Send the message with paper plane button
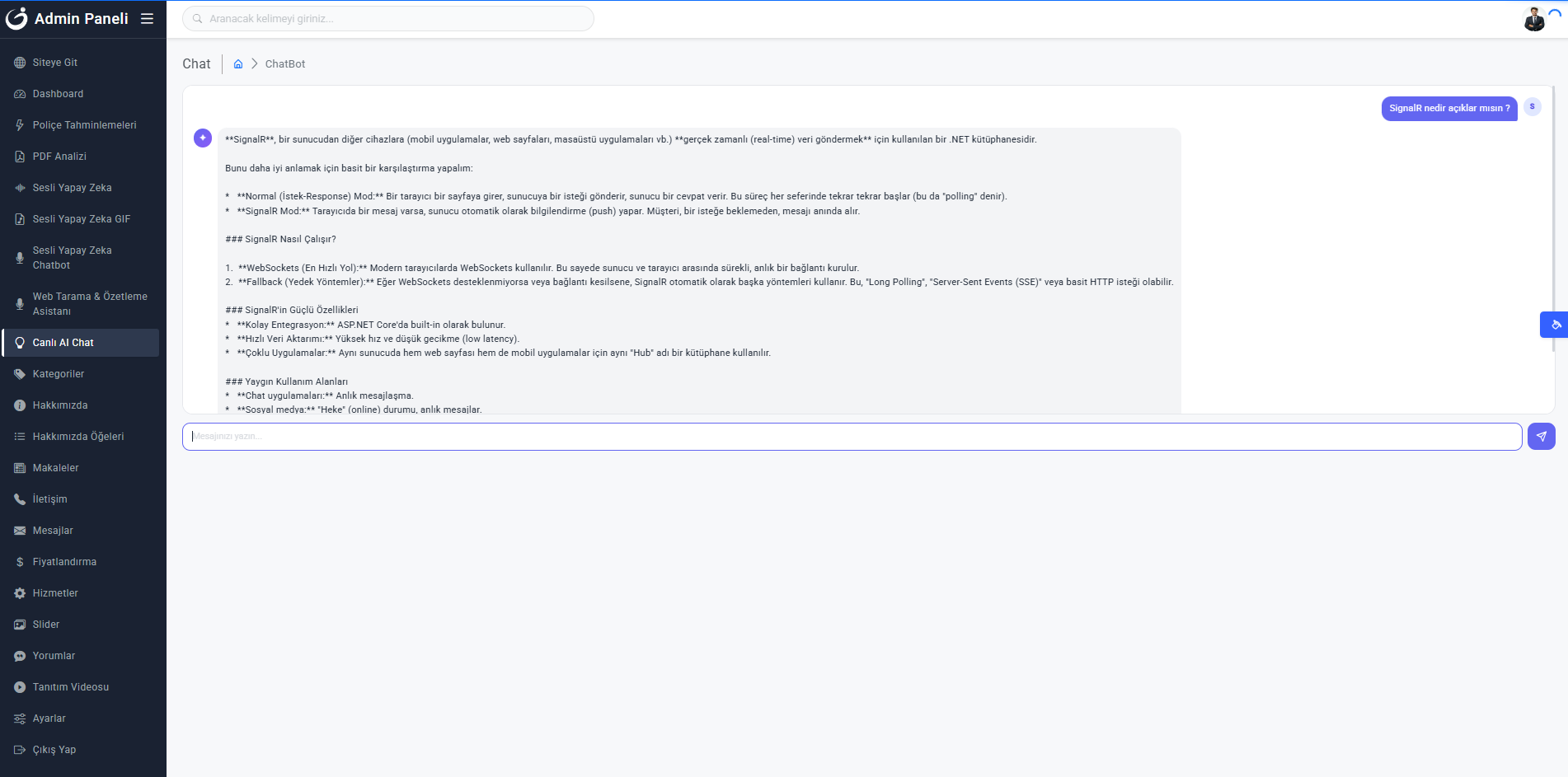Image resolution: width=1568 pixels, height=777 pixels. tap(1541, 437)
